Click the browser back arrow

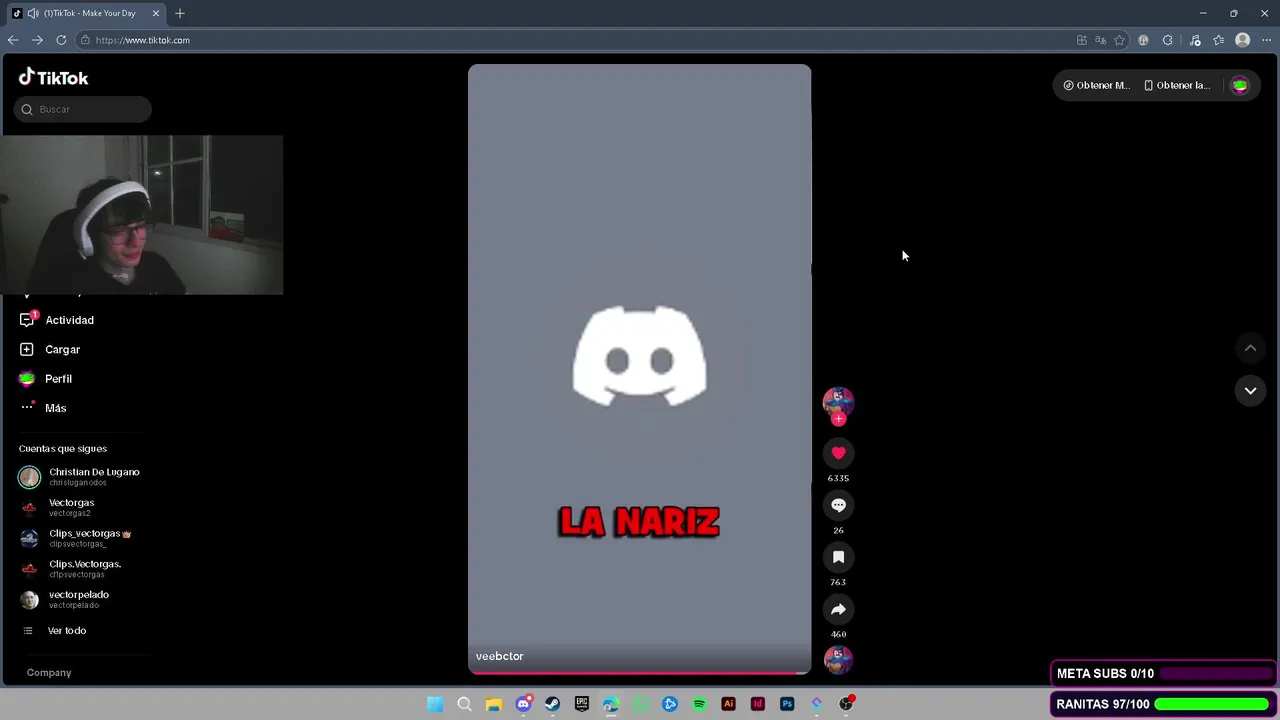13,40
